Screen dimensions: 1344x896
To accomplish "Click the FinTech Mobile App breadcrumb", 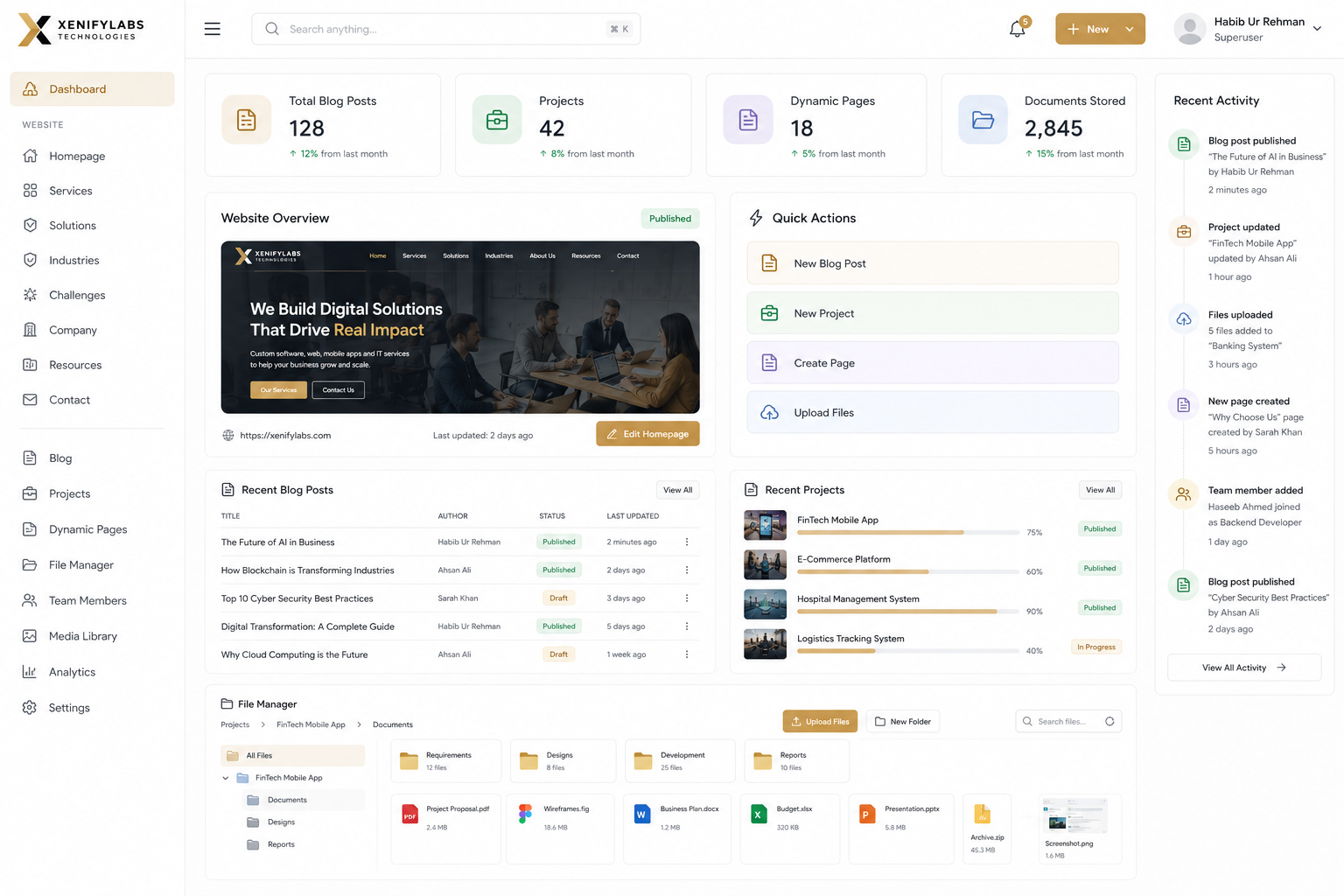I will pos(311,724).
